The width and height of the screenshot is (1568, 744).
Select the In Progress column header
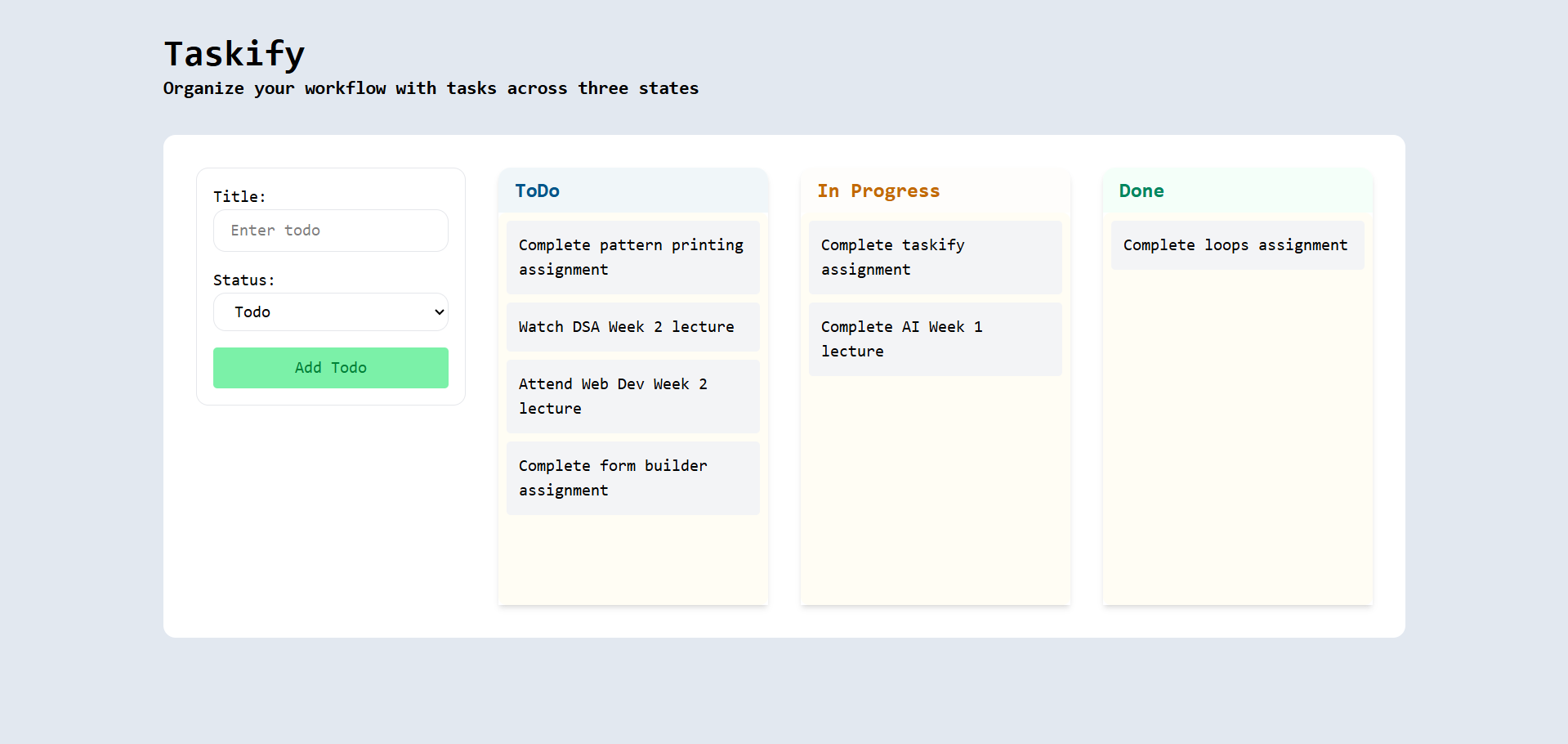tap(878, 190)
